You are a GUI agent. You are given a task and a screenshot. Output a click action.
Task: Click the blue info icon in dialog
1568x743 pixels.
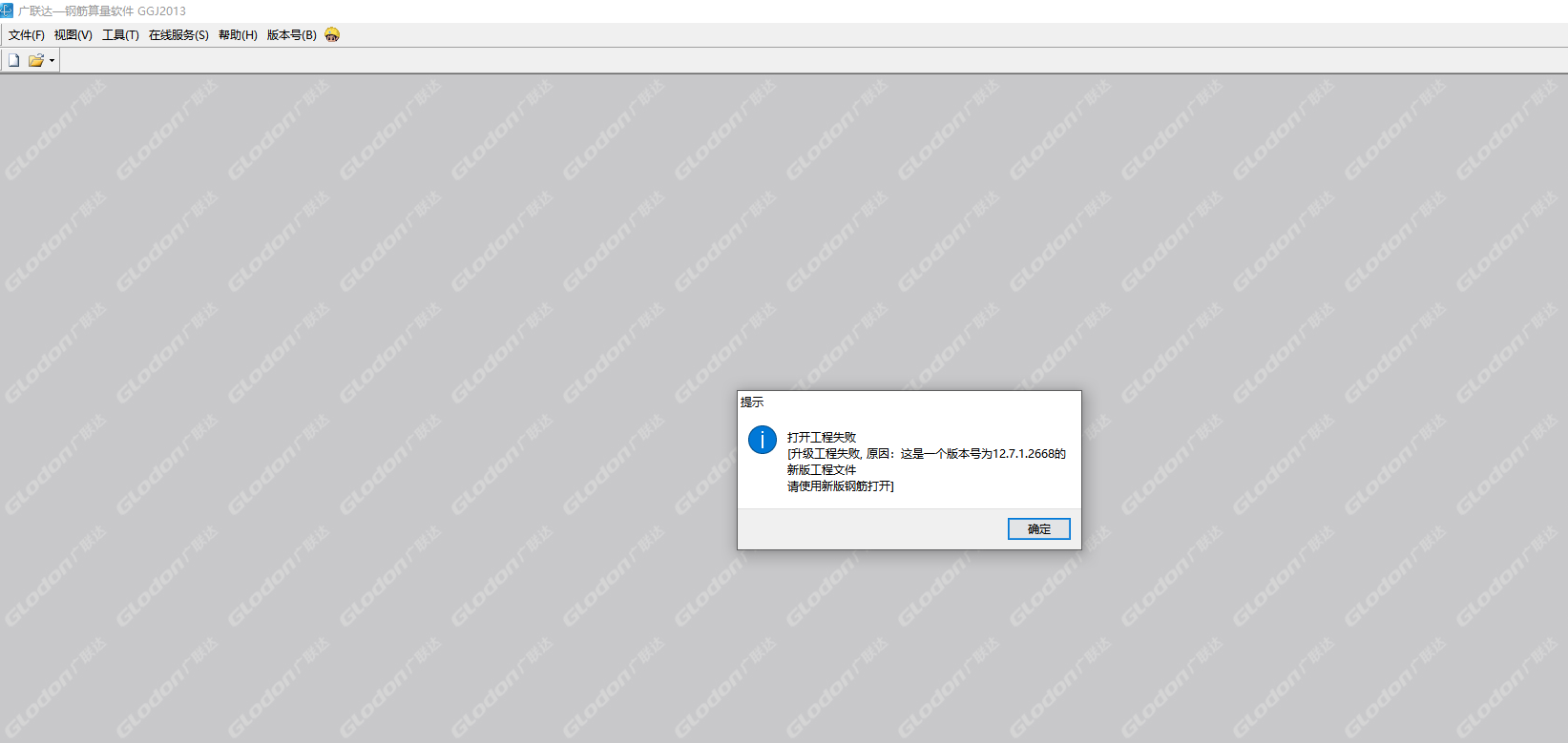tap(763, 440)
